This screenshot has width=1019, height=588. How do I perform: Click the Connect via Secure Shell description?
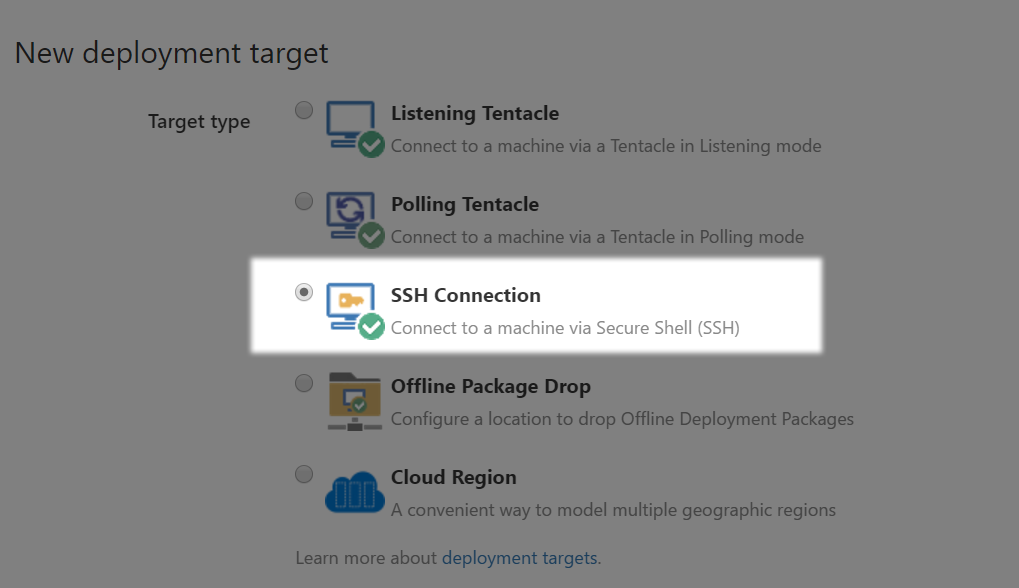coord(564,327)
